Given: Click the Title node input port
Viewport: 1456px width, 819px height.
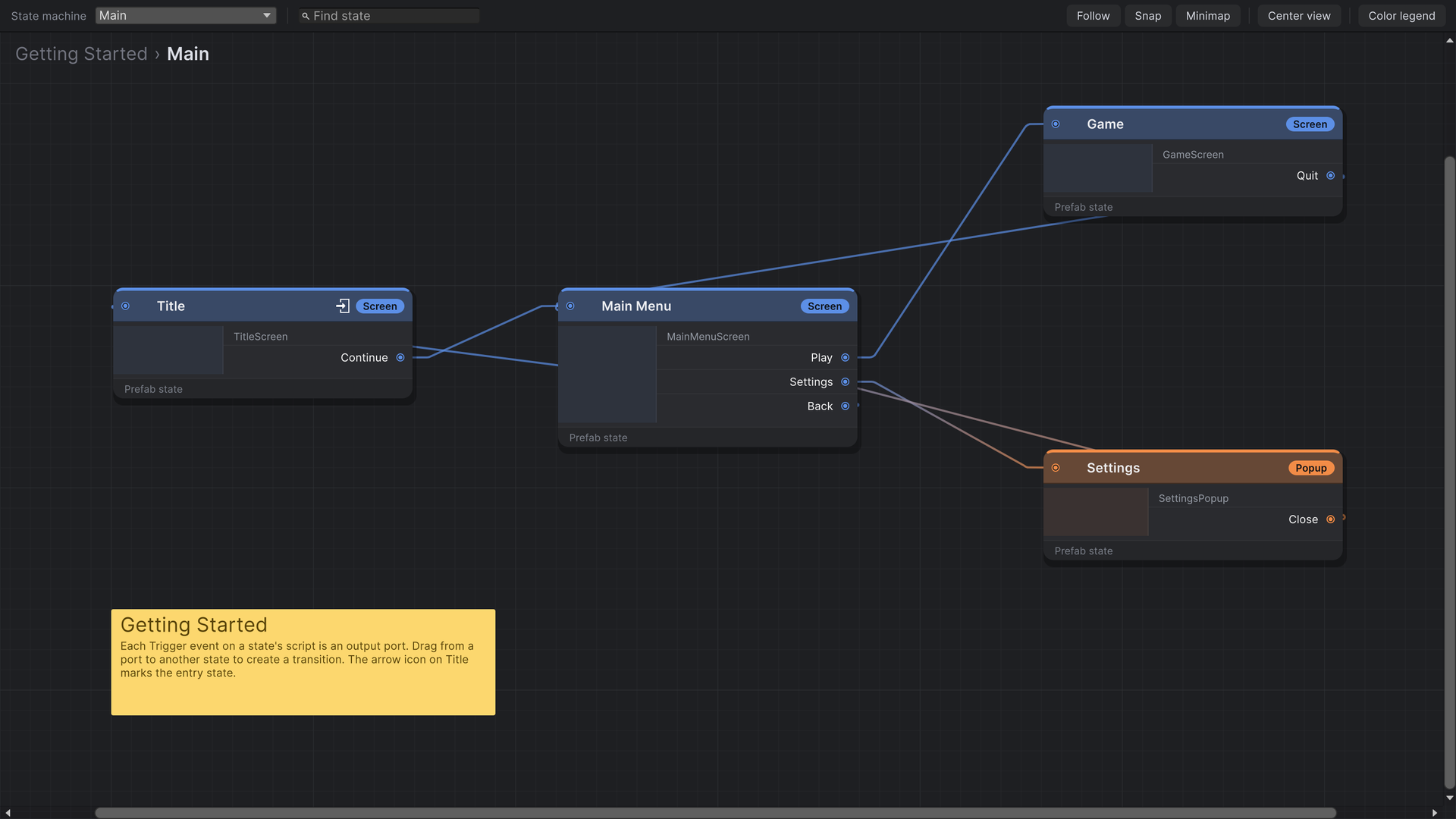Looking at the screenshot, I should pyautogui.click(x=126, y=306).
